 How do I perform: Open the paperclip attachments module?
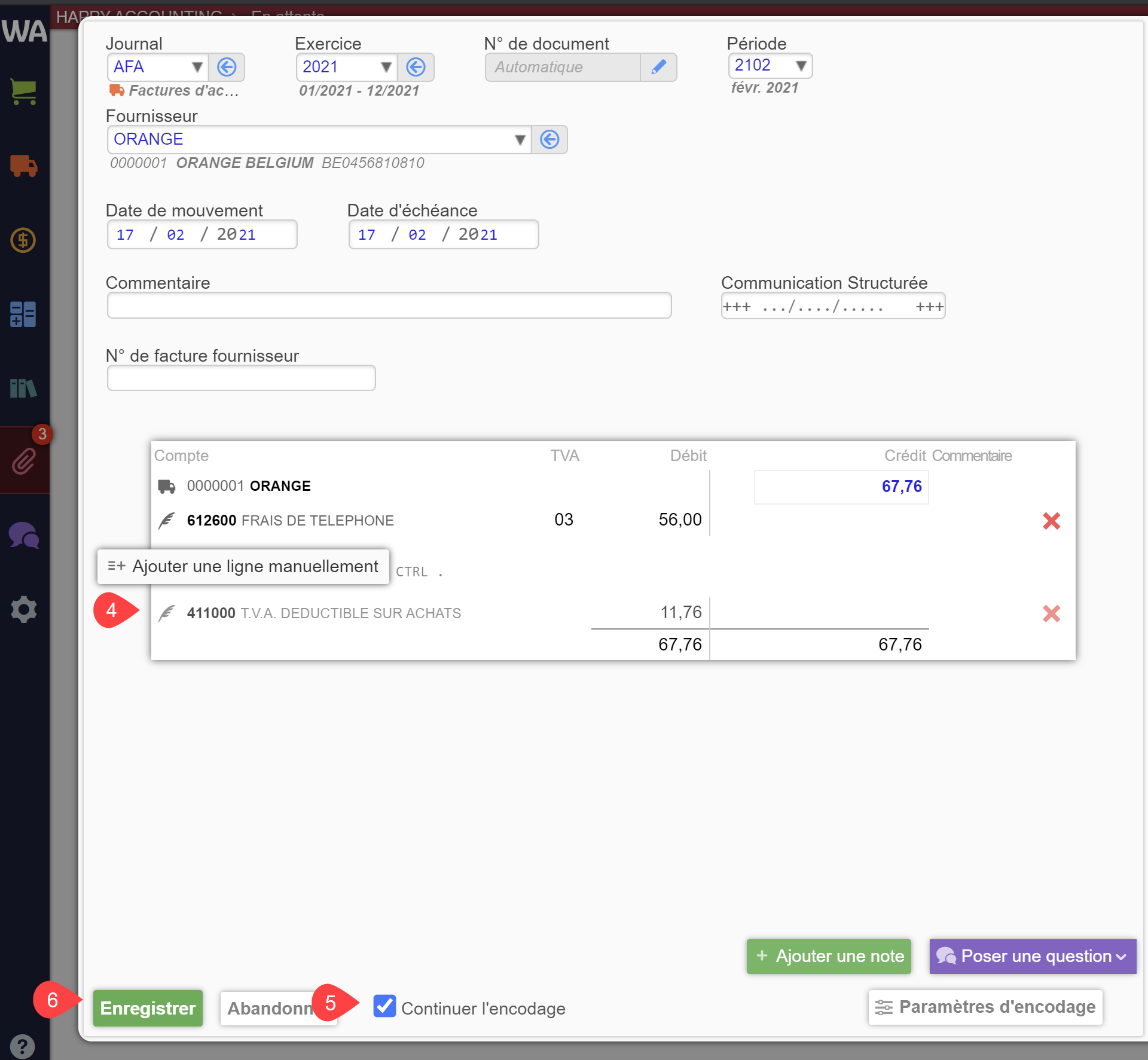pos(24,461)
